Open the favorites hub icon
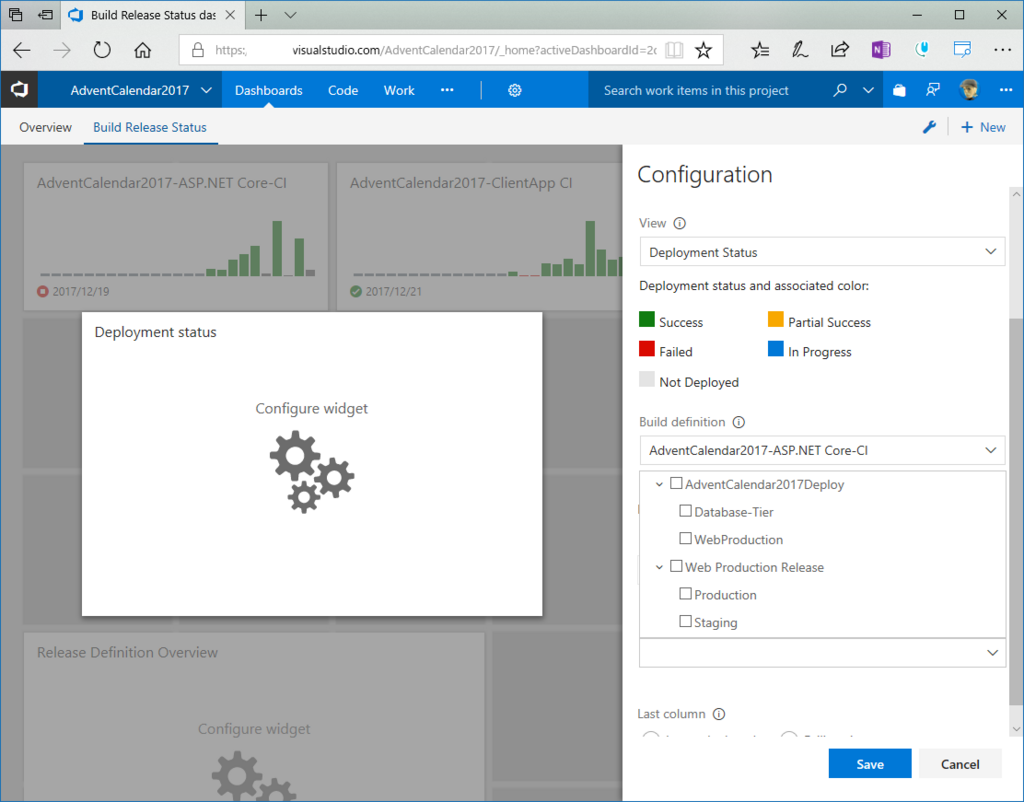1024x802 pixels. pyautogui.click(x=760, y=50)
